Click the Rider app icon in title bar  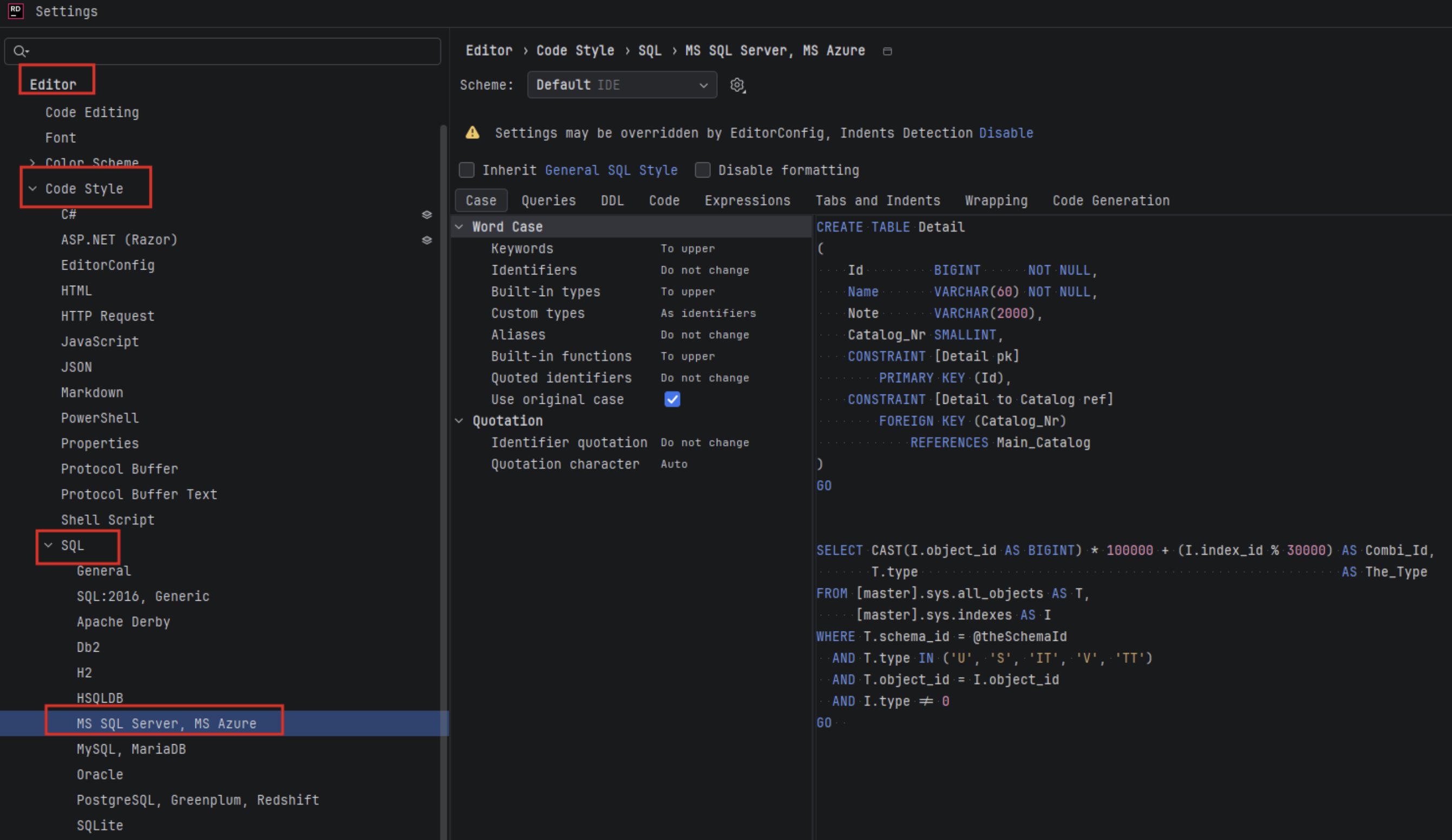[x=16, y=11]
